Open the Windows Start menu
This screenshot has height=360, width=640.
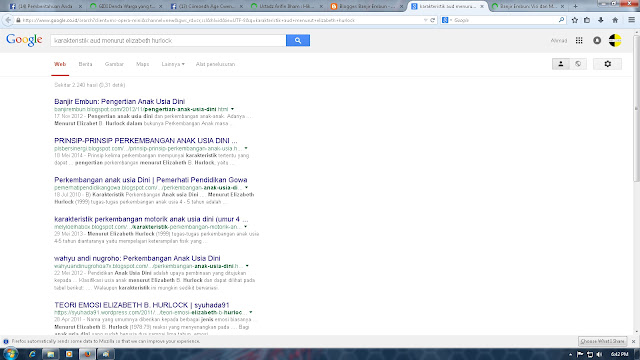click(11, 353)
